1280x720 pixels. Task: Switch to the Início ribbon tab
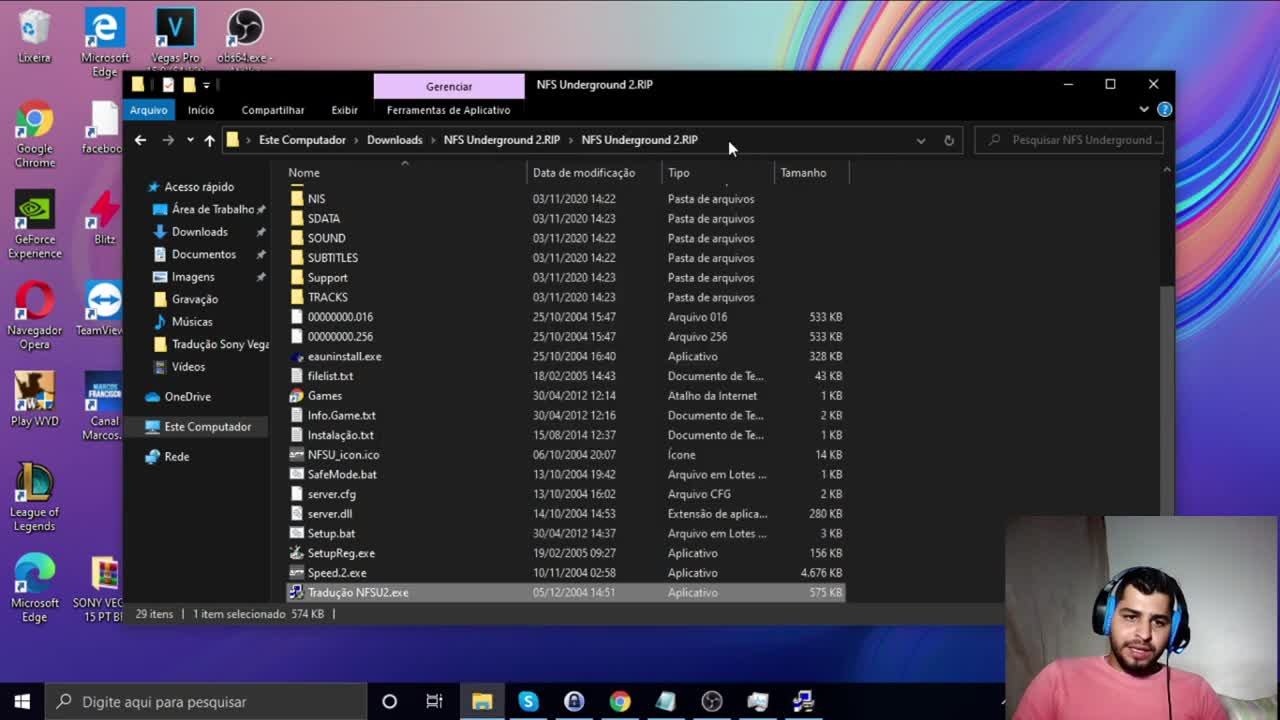coord(201,110)
